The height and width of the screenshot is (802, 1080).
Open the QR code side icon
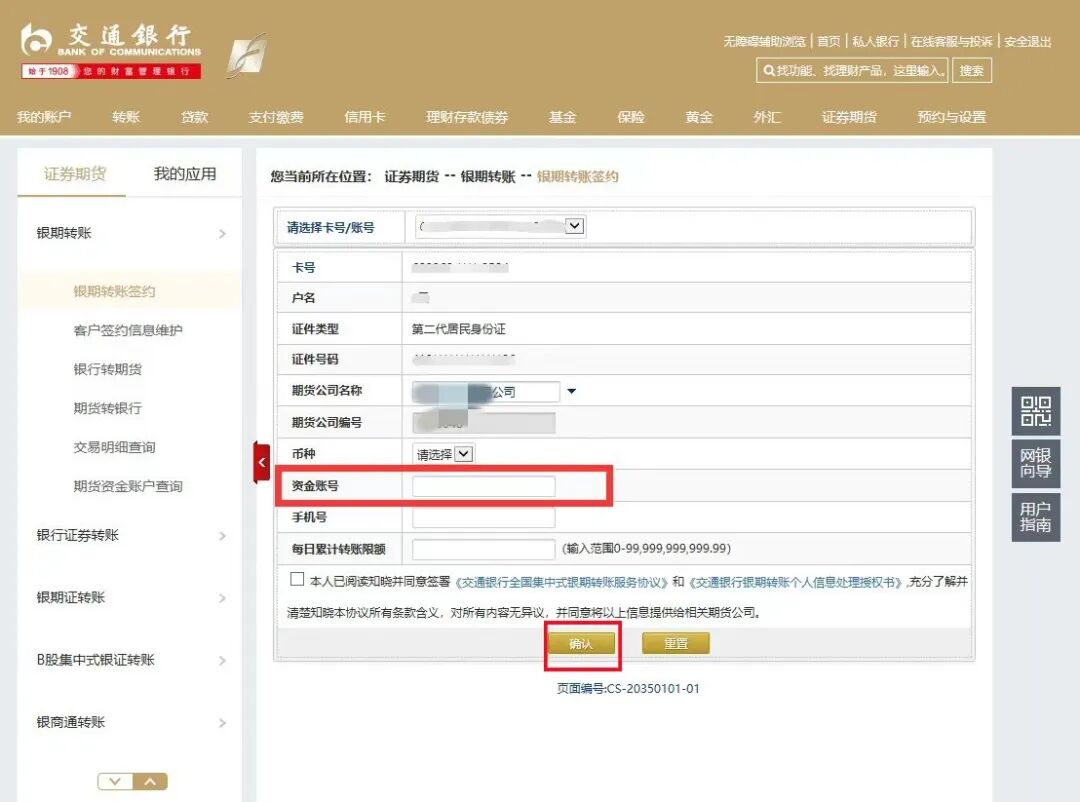[1035, 411]
